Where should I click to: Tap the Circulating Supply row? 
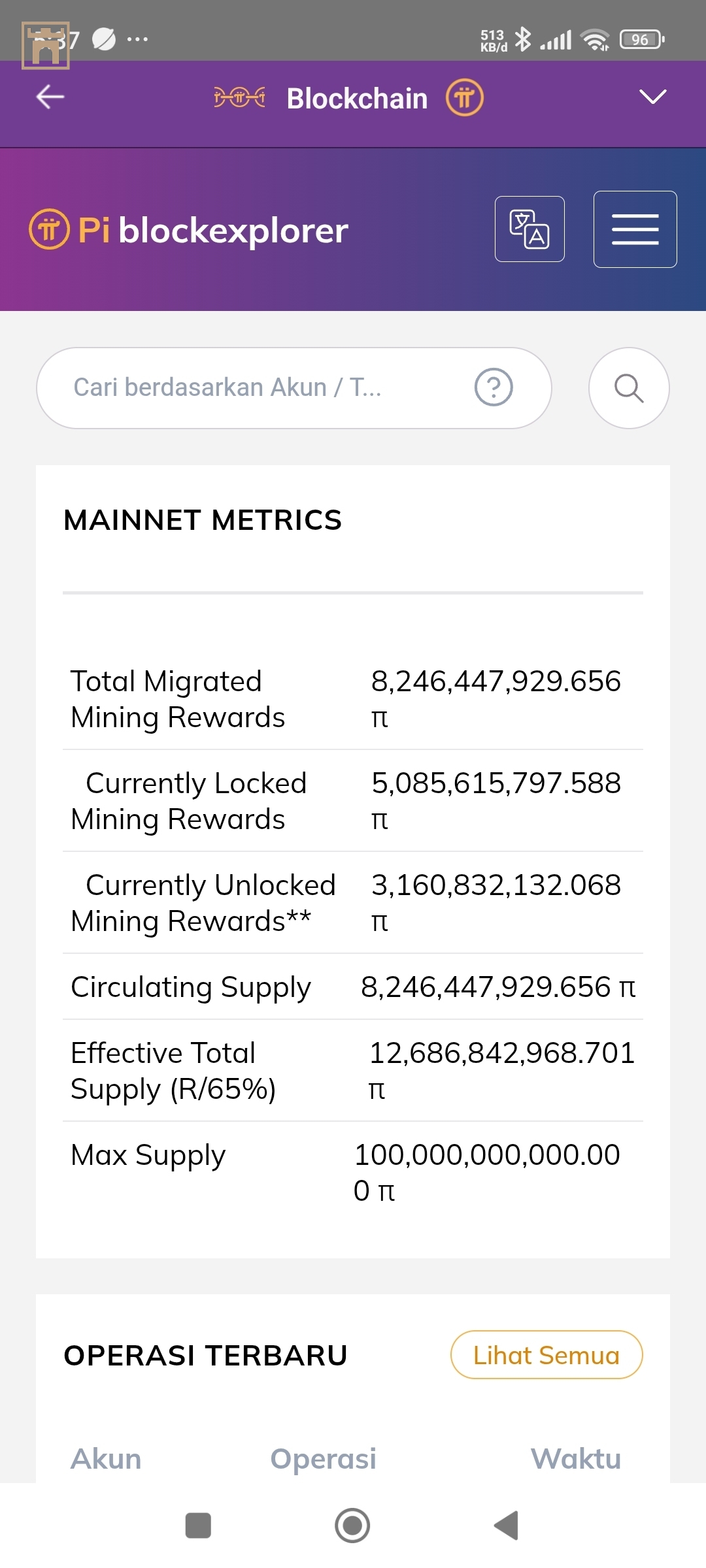tap(353, 987)
